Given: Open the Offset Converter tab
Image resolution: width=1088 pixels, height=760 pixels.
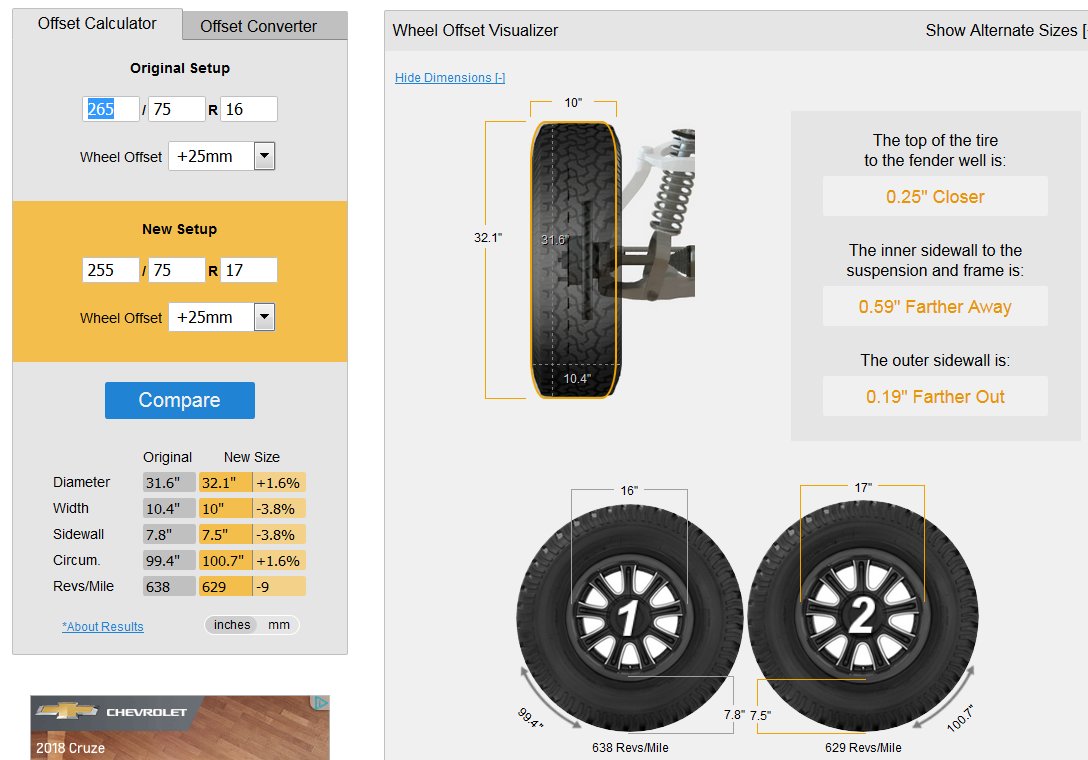Looking at the screenshot, I should pos(264,26).
